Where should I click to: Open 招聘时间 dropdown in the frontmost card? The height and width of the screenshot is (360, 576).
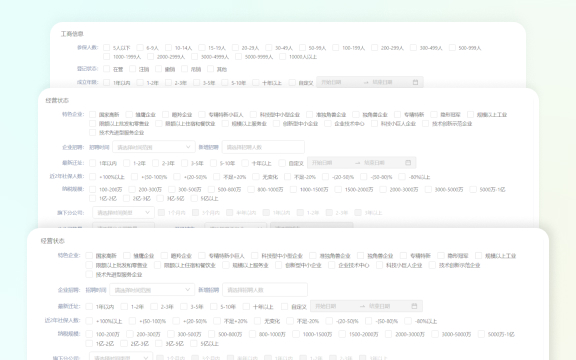click(152, 290)
